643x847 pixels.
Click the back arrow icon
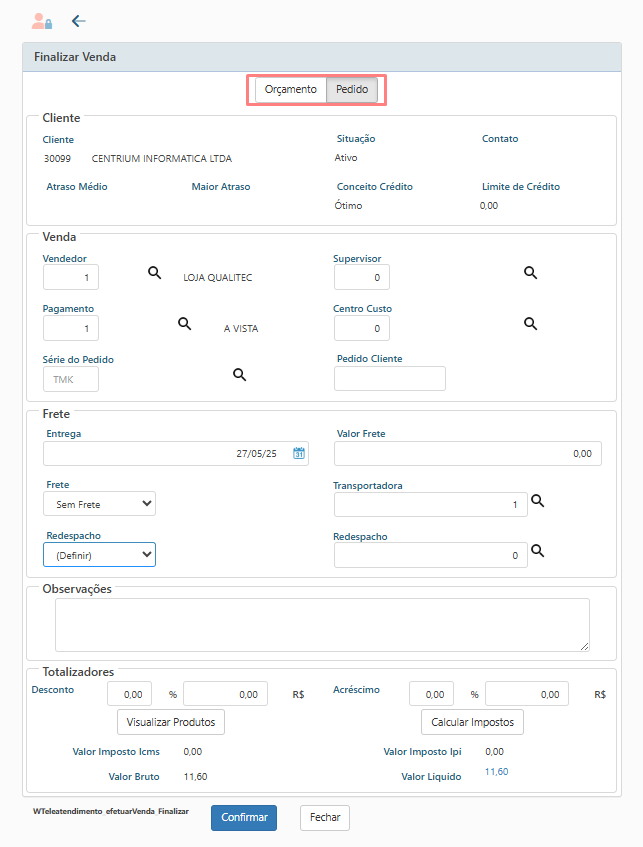pos(79,21)
